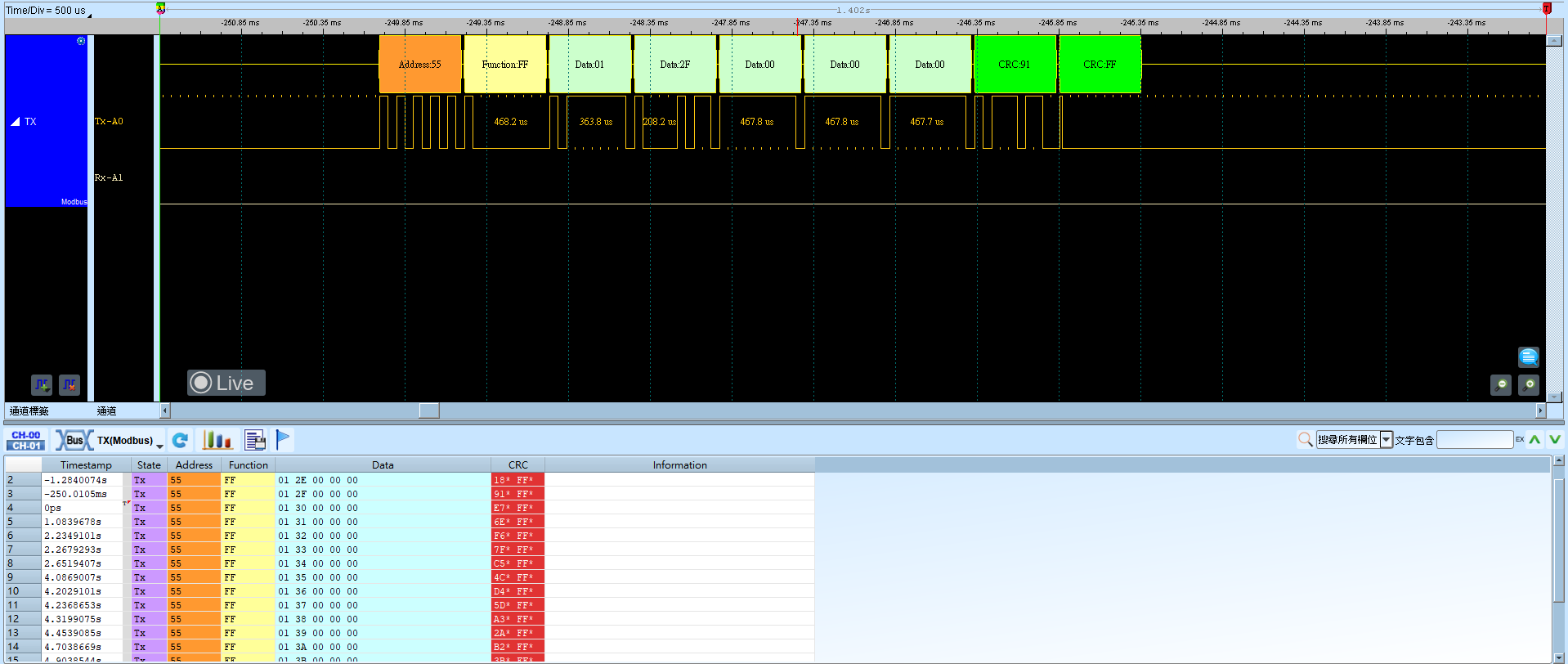
Task: Click the rising-edge trigger icon below channels
Action: [42, 384]
